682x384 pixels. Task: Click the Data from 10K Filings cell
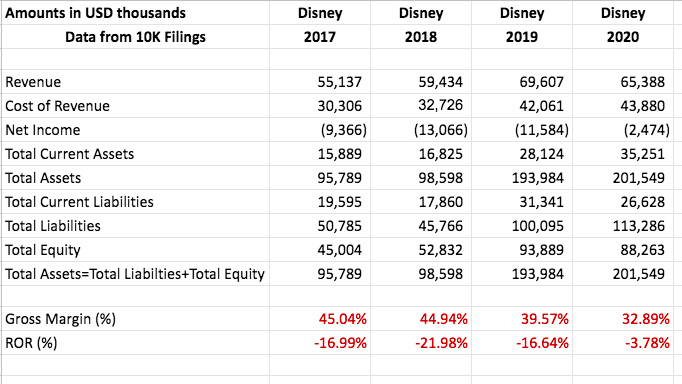pos(135,37)
